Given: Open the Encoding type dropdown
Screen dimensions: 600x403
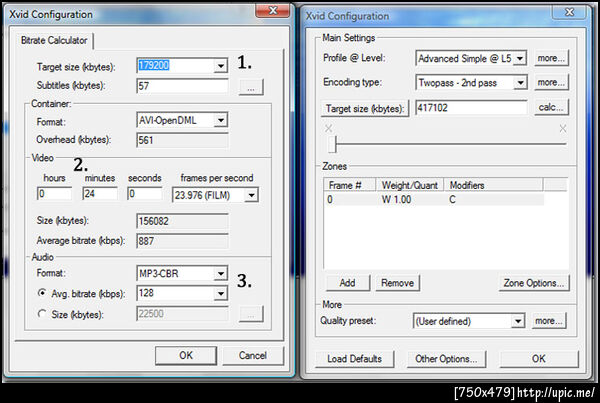Looking at the screenshot, I should pyautogui.click(x=520, y=83).
